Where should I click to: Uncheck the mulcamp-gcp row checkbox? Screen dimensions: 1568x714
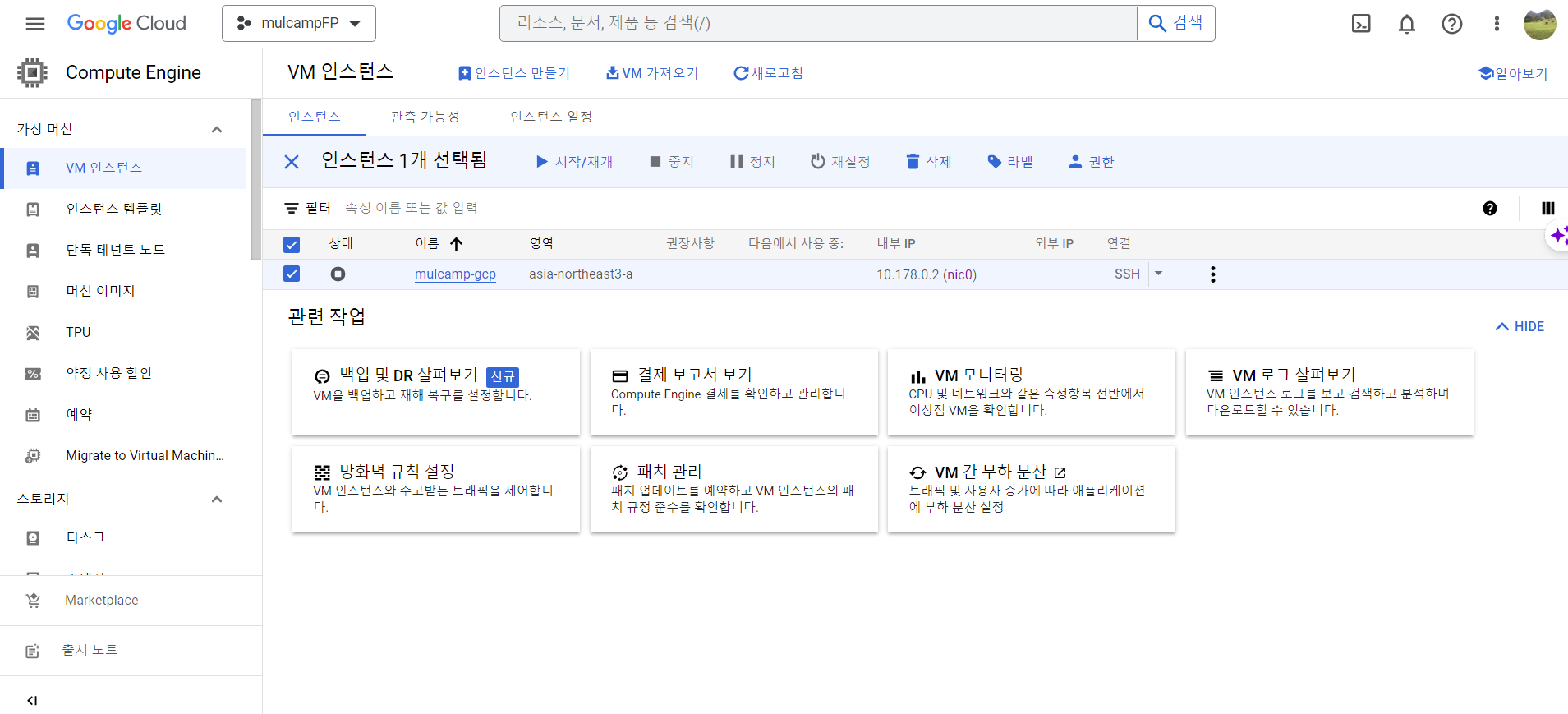(292, 274)
